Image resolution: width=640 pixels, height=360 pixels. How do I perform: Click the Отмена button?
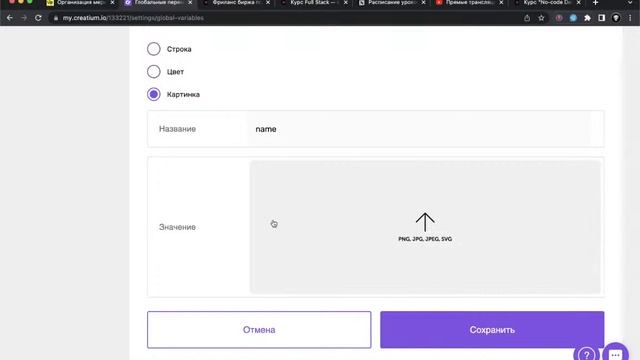click(x=259, y=330)
